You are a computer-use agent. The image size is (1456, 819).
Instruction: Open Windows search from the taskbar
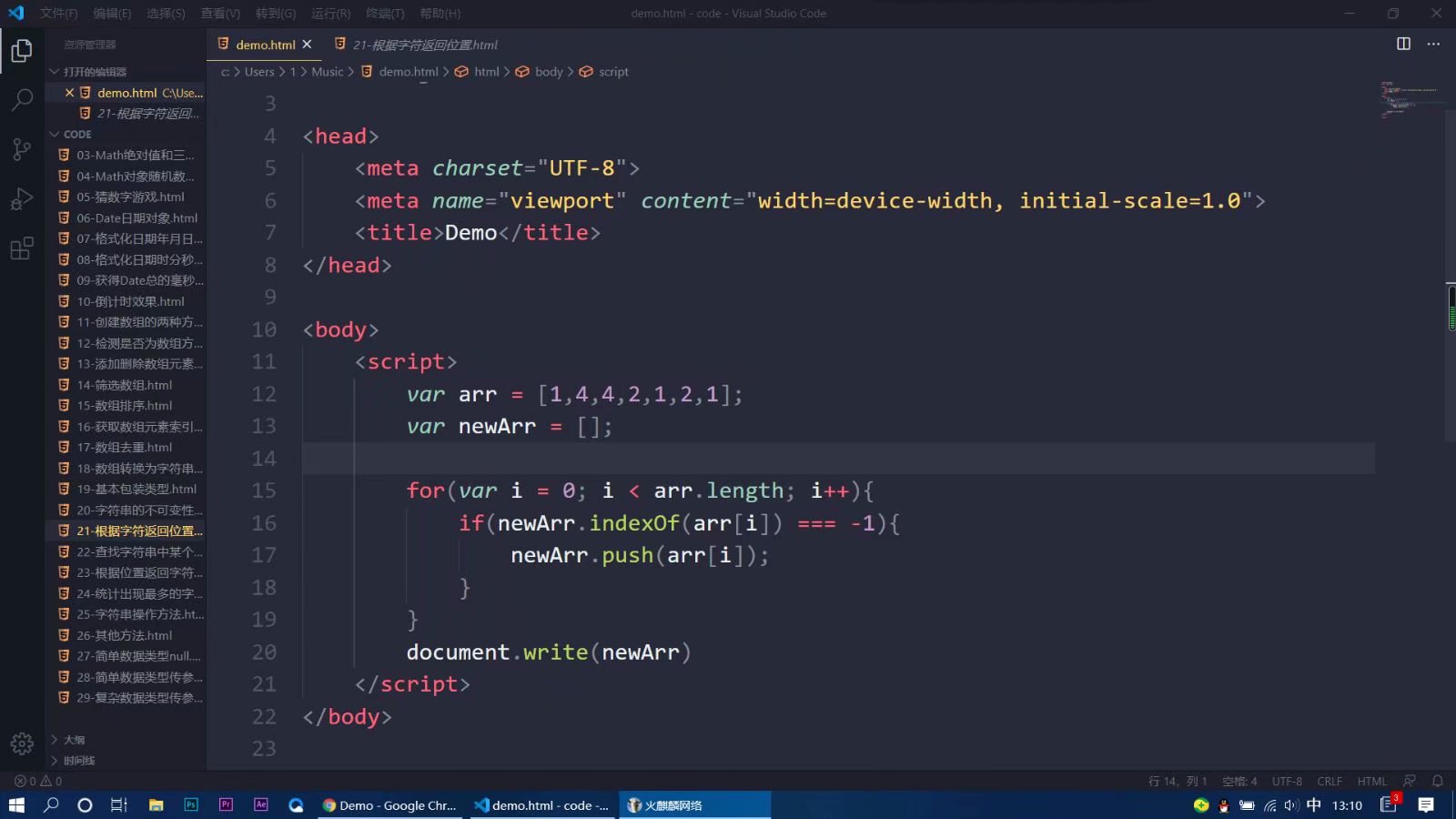tap(51, 804)
